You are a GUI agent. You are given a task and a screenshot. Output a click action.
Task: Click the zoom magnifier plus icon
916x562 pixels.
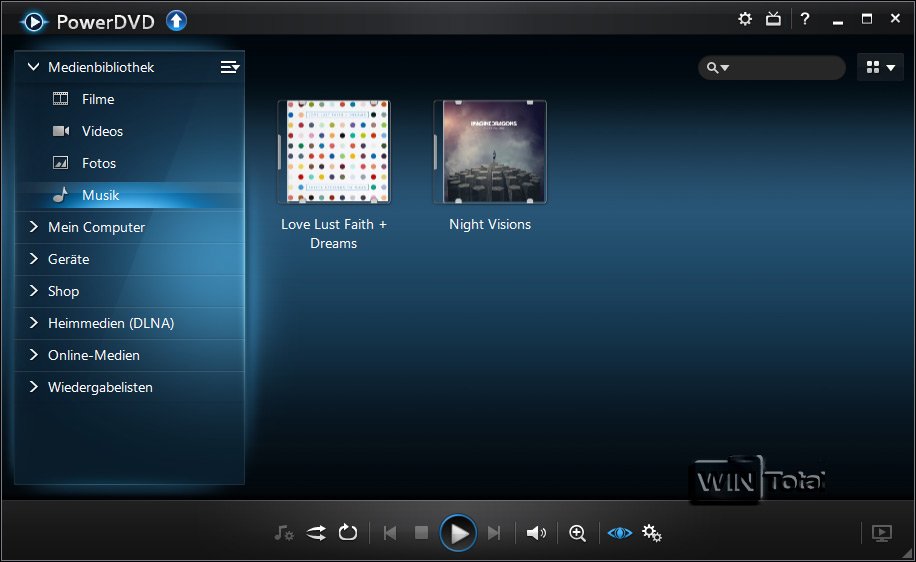(578, 533)
